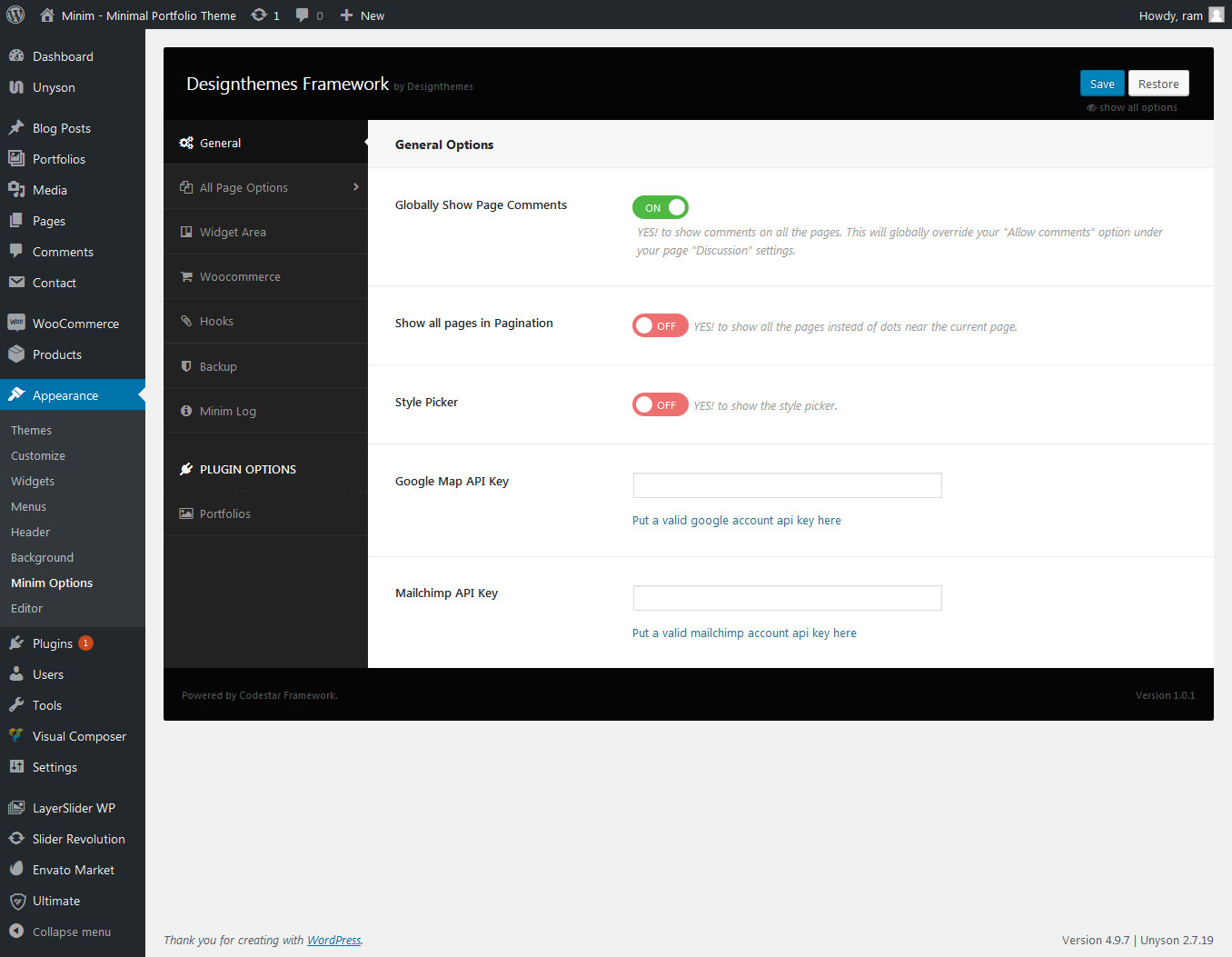
Task: Click the Pages sidebar icon
Action: click(x=16, y=220)
